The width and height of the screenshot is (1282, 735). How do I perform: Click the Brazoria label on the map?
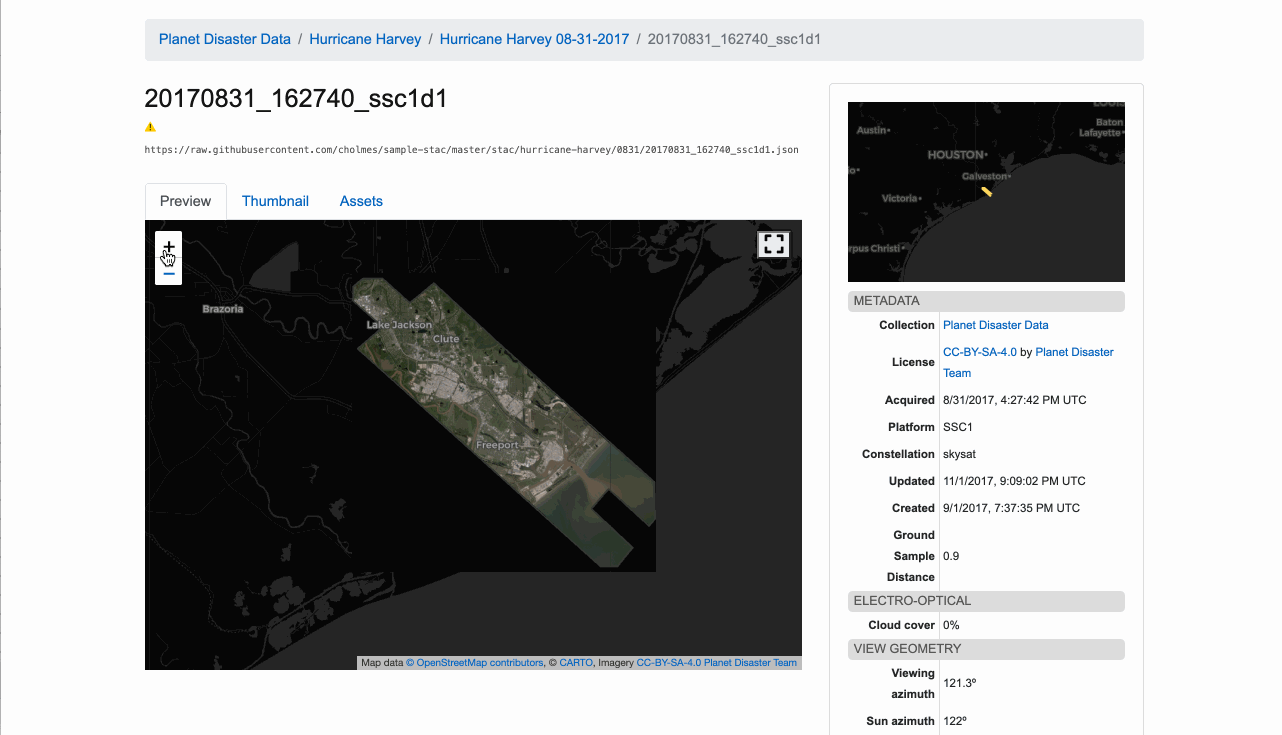(x=223, y=309)
